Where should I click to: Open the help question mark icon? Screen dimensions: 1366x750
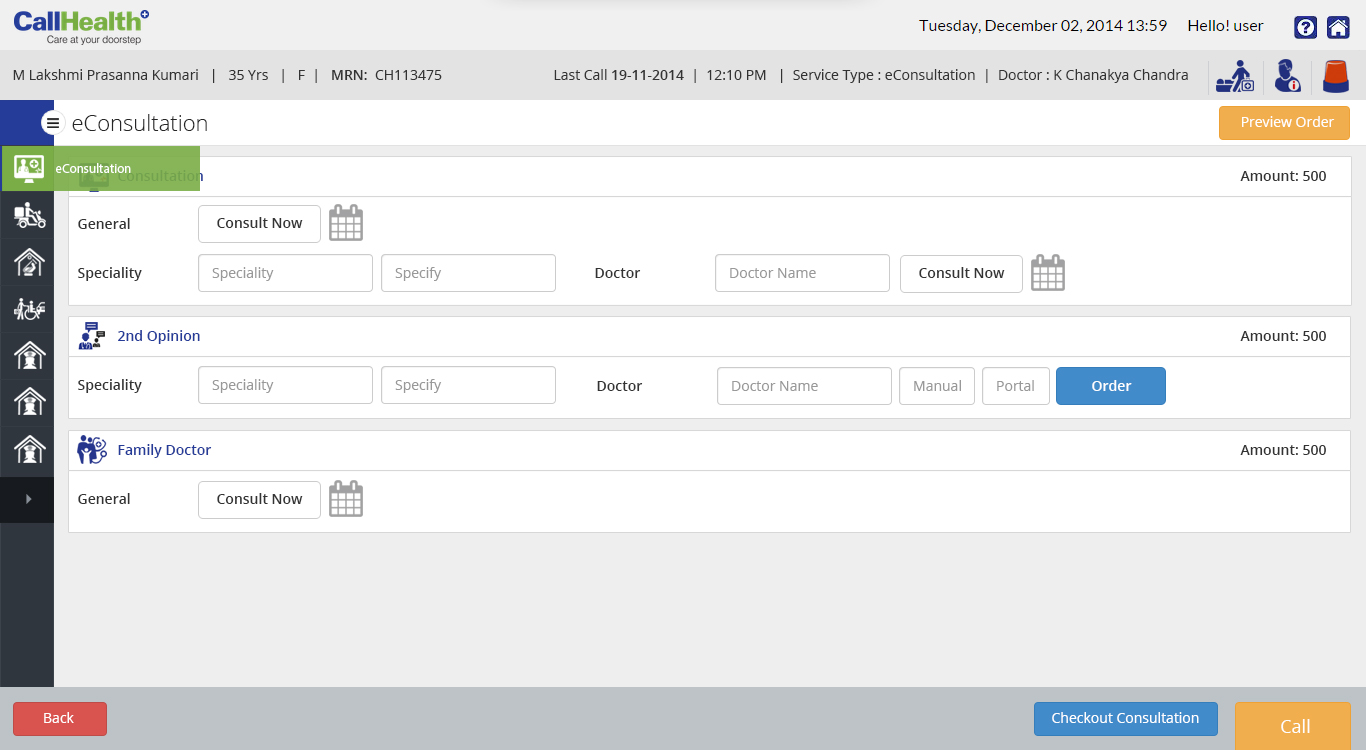pyautogui.click(x=1305, y=27)
